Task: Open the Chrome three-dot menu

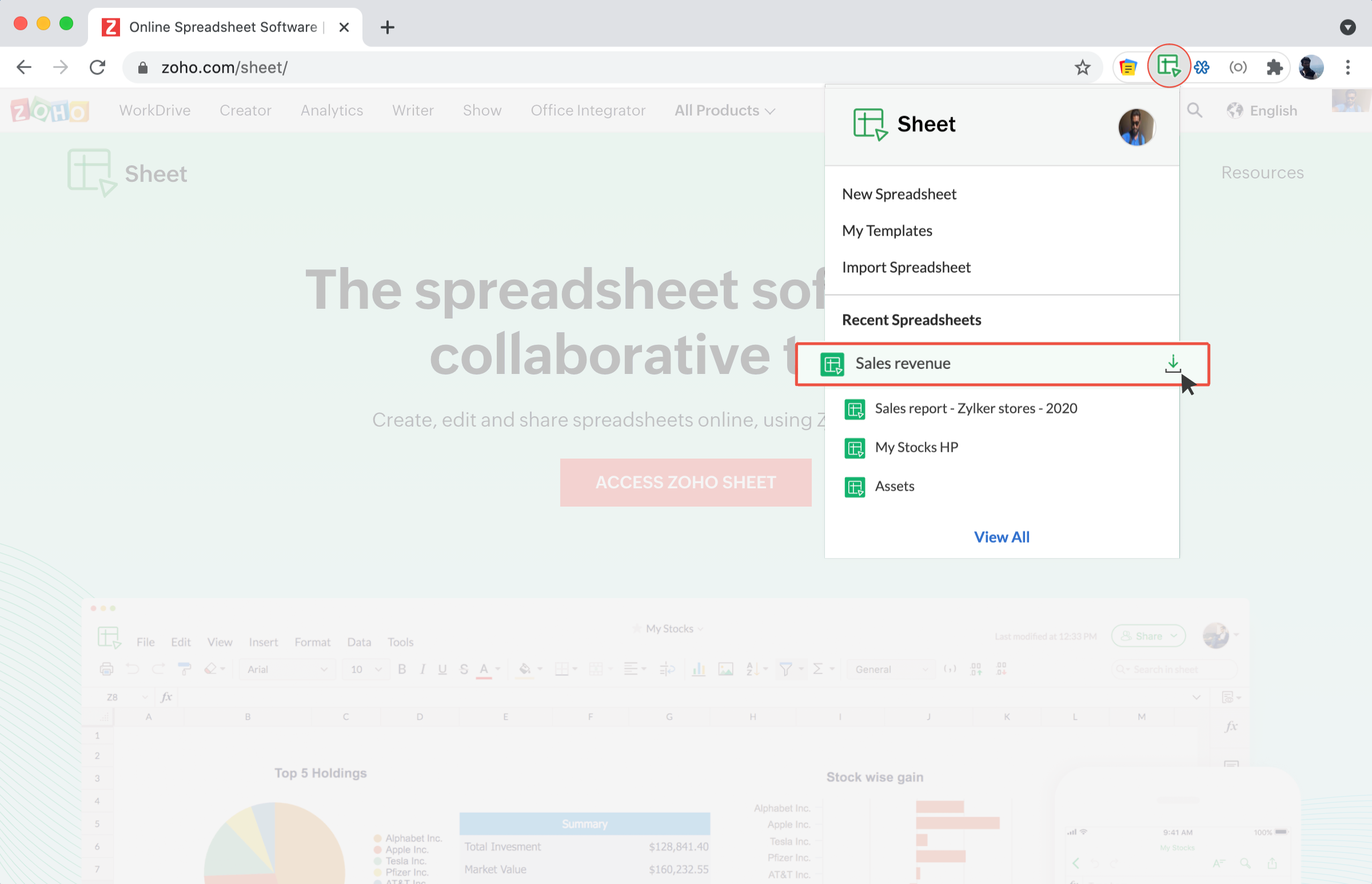Action: (x=1347, y=67)
